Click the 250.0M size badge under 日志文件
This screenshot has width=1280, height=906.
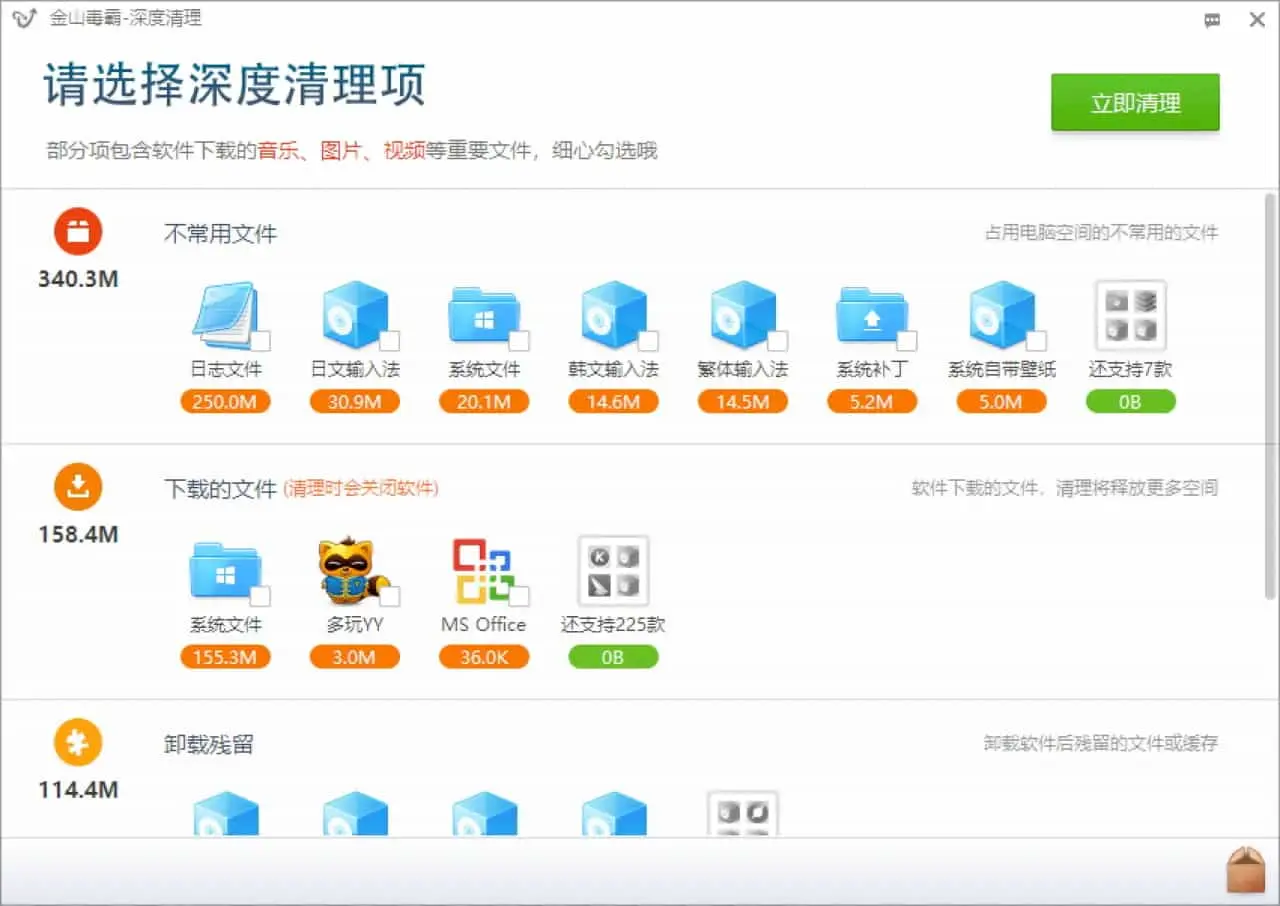[x=225, y=402]
